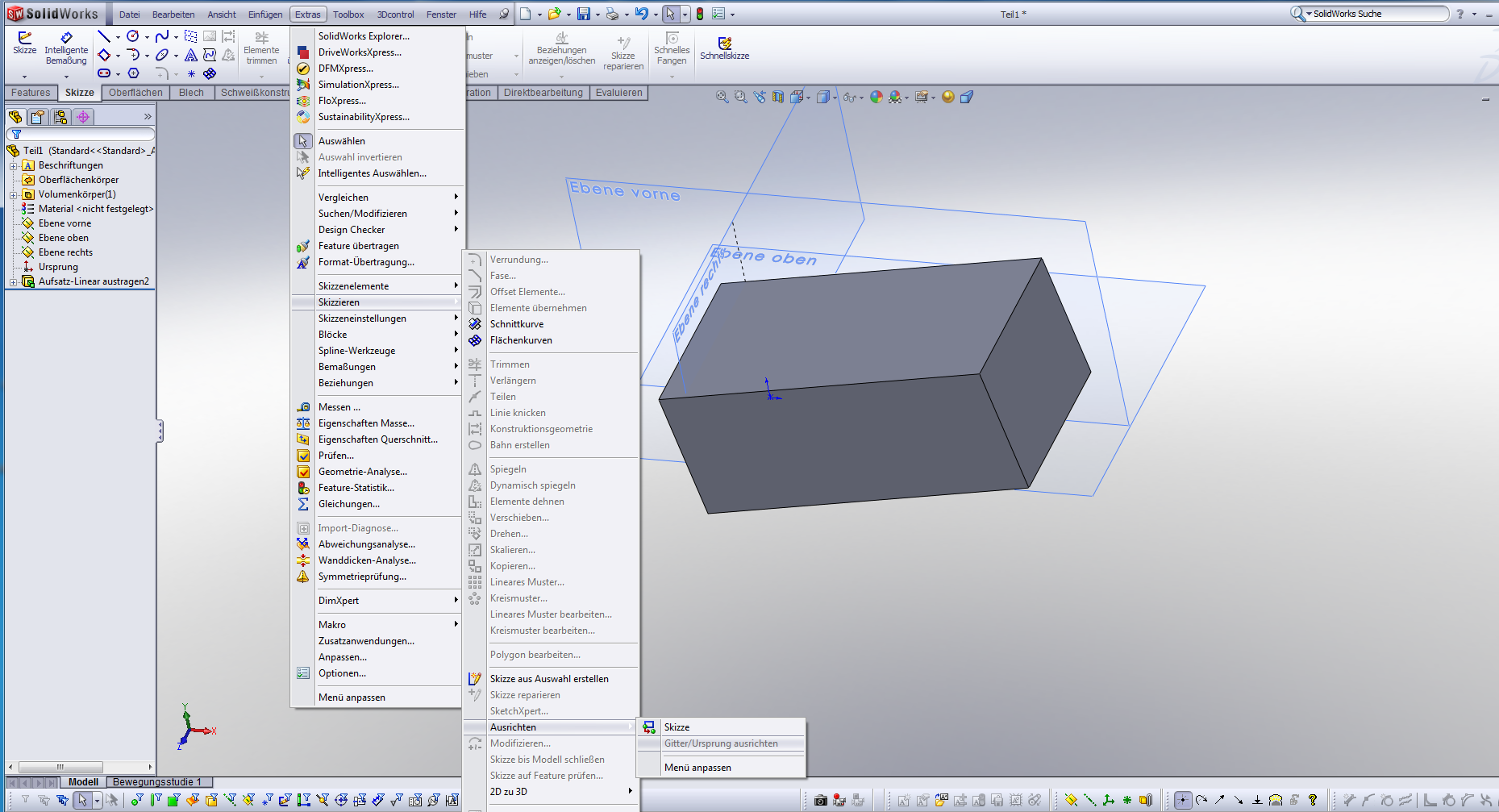This screenshot has width=1499, height=812.
Task: Activate Intelligente Bemaßung tool
Action: point(66,48)
